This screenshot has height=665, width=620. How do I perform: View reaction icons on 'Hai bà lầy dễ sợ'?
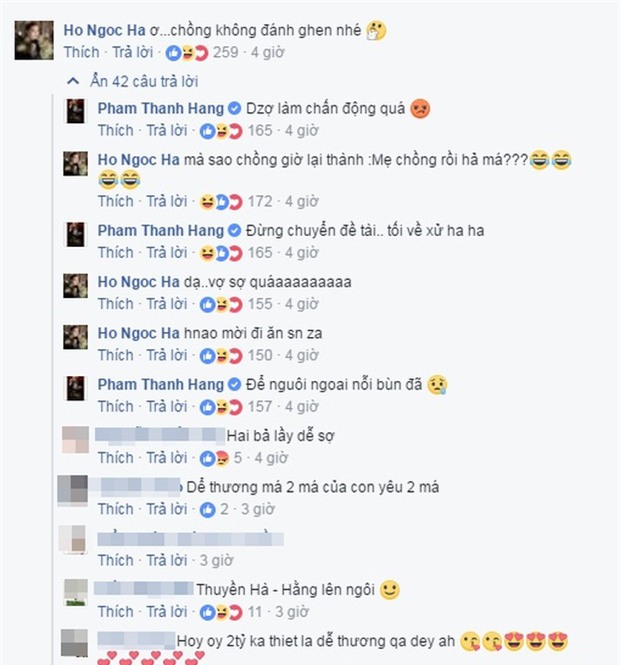(215, 458)
